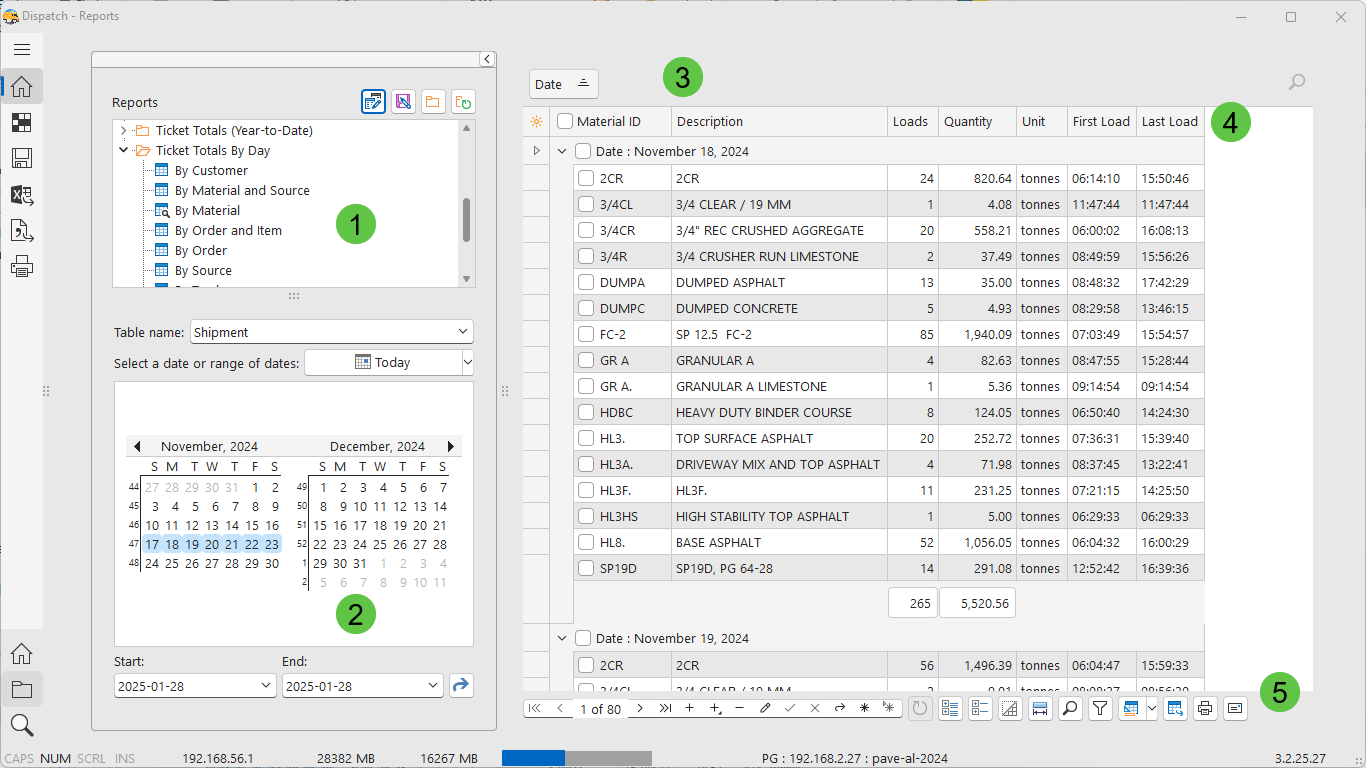Click the Date group sort button
The width and height of the screenshot is (1366, 768).
(564, 84)
